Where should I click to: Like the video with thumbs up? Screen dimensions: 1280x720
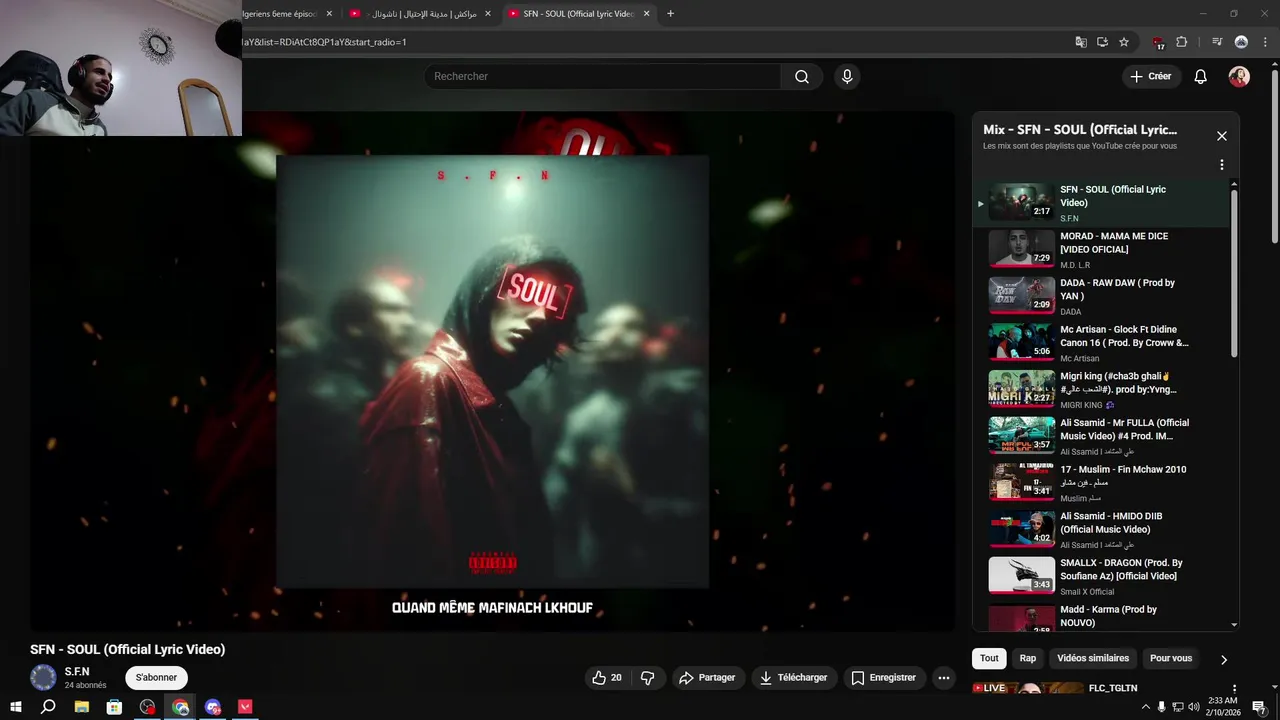[608, 678]
